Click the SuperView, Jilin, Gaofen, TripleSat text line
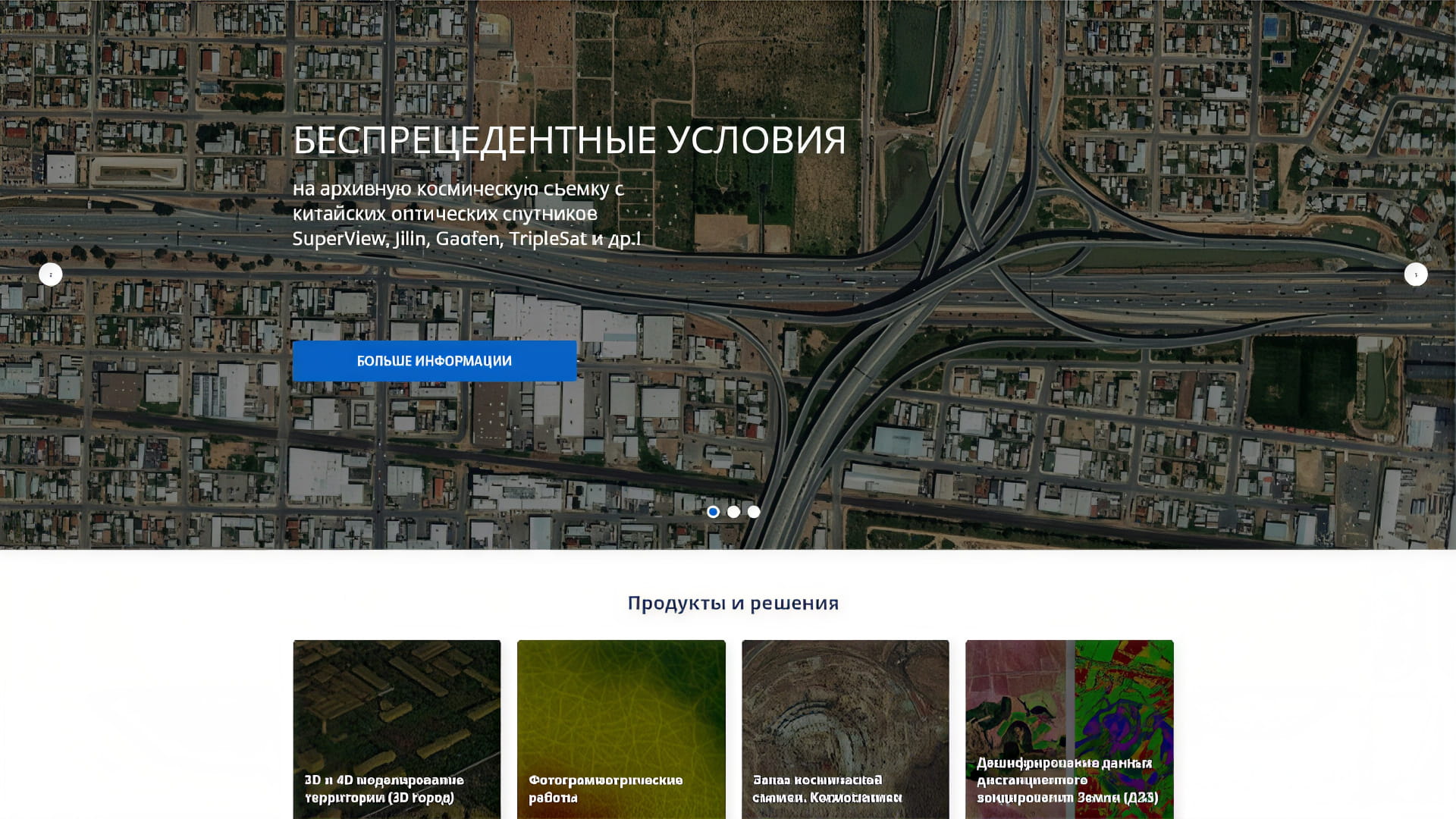The height and width of the screenshot is (819, 1456). 466,239
